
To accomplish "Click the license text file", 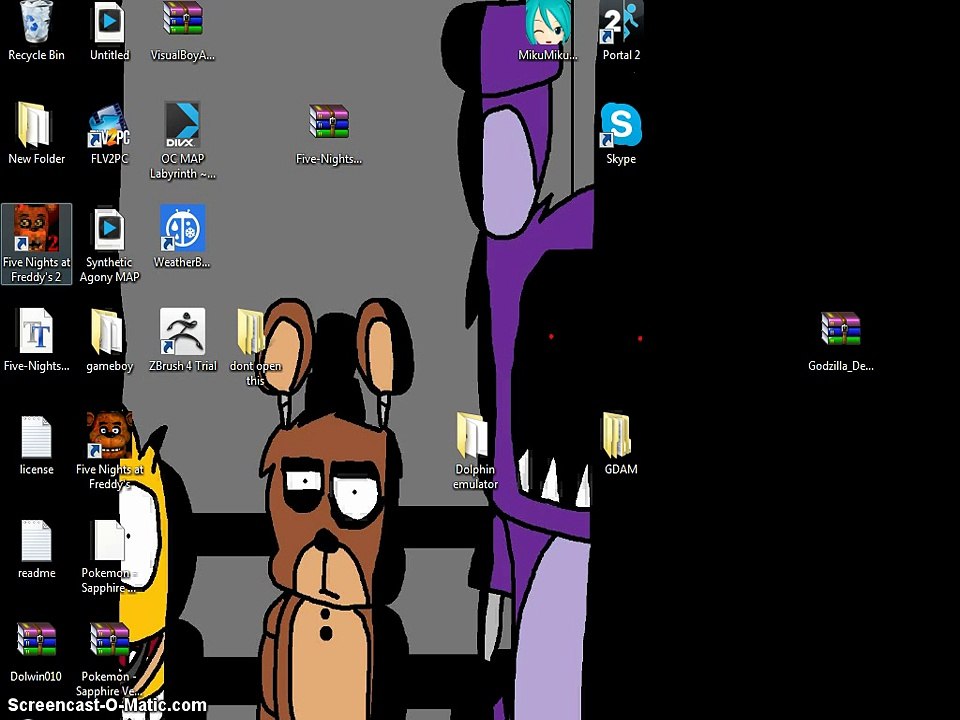I will click(36, 446).
